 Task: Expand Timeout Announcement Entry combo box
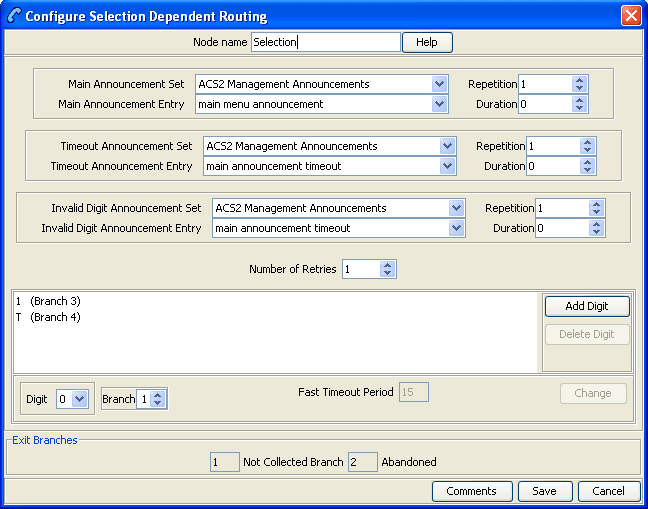coord(447,166)
